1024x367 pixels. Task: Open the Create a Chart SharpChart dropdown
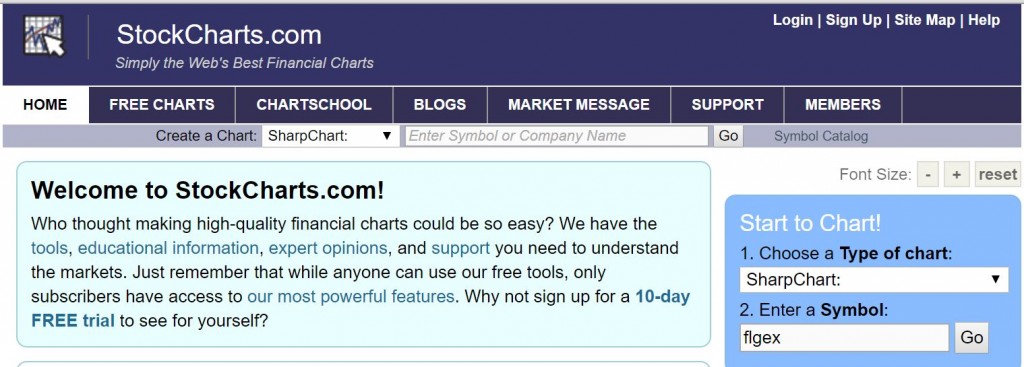point(330,136)
